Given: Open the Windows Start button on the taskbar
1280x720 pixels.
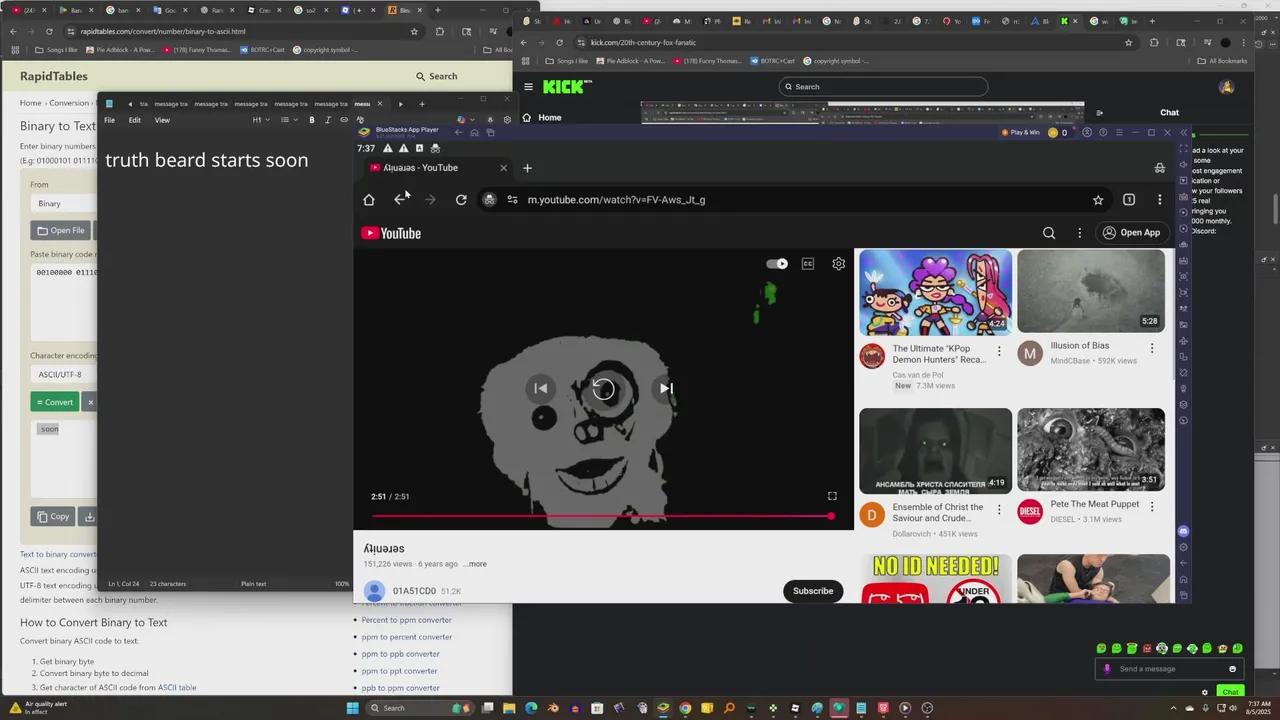Looking at the screenshot, I should click(352, 708).
